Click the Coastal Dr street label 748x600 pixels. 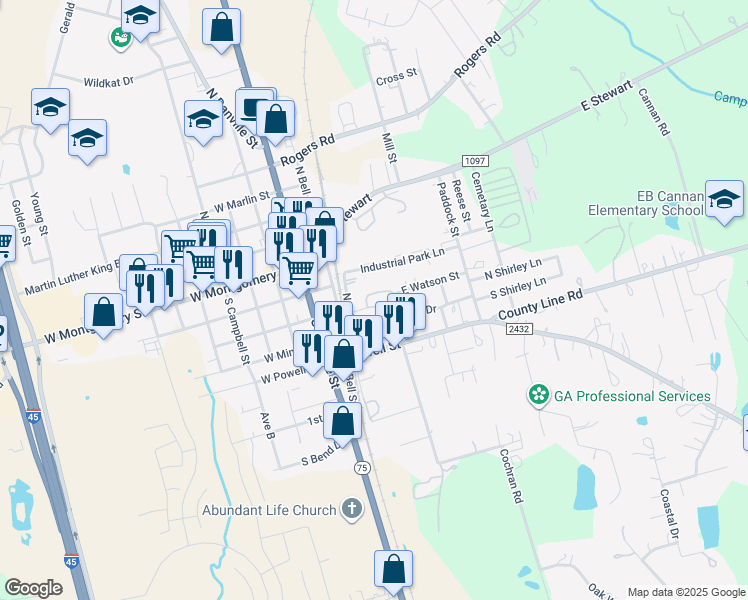(x=669, y=514)
